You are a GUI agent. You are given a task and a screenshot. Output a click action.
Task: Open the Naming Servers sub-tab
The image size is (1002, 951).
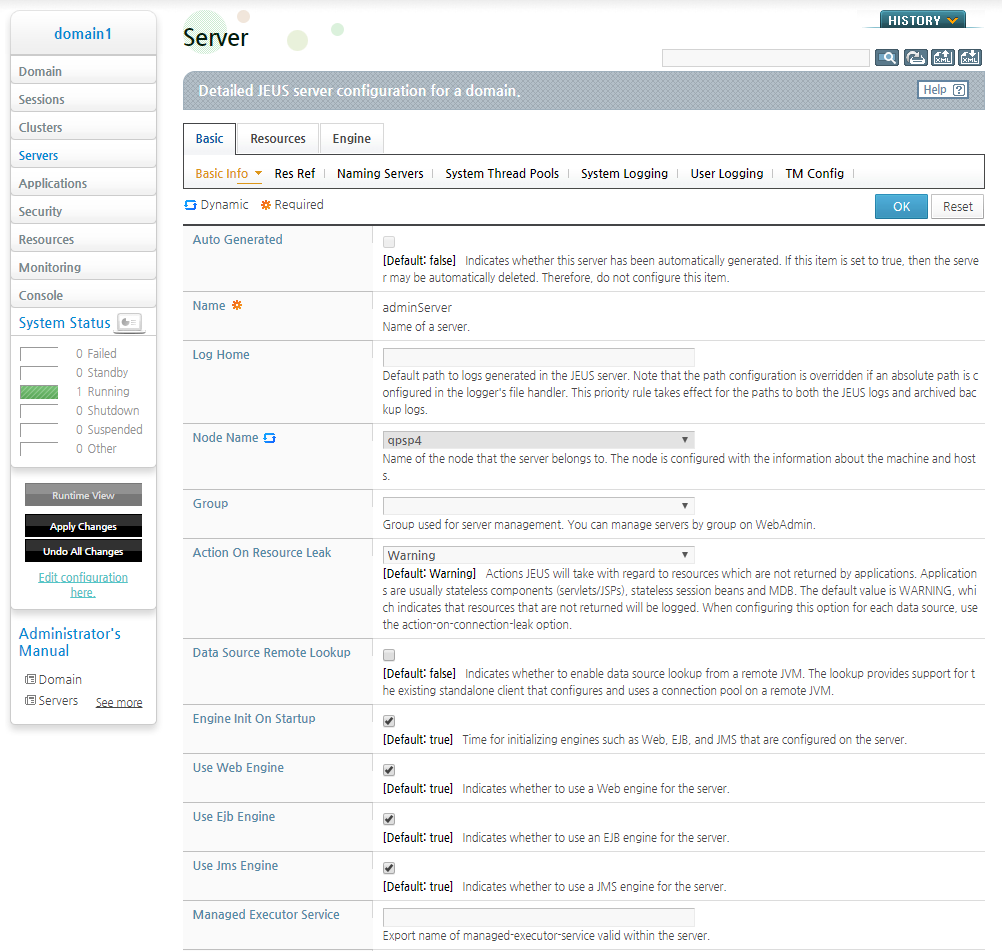click(x=380, y=173)
